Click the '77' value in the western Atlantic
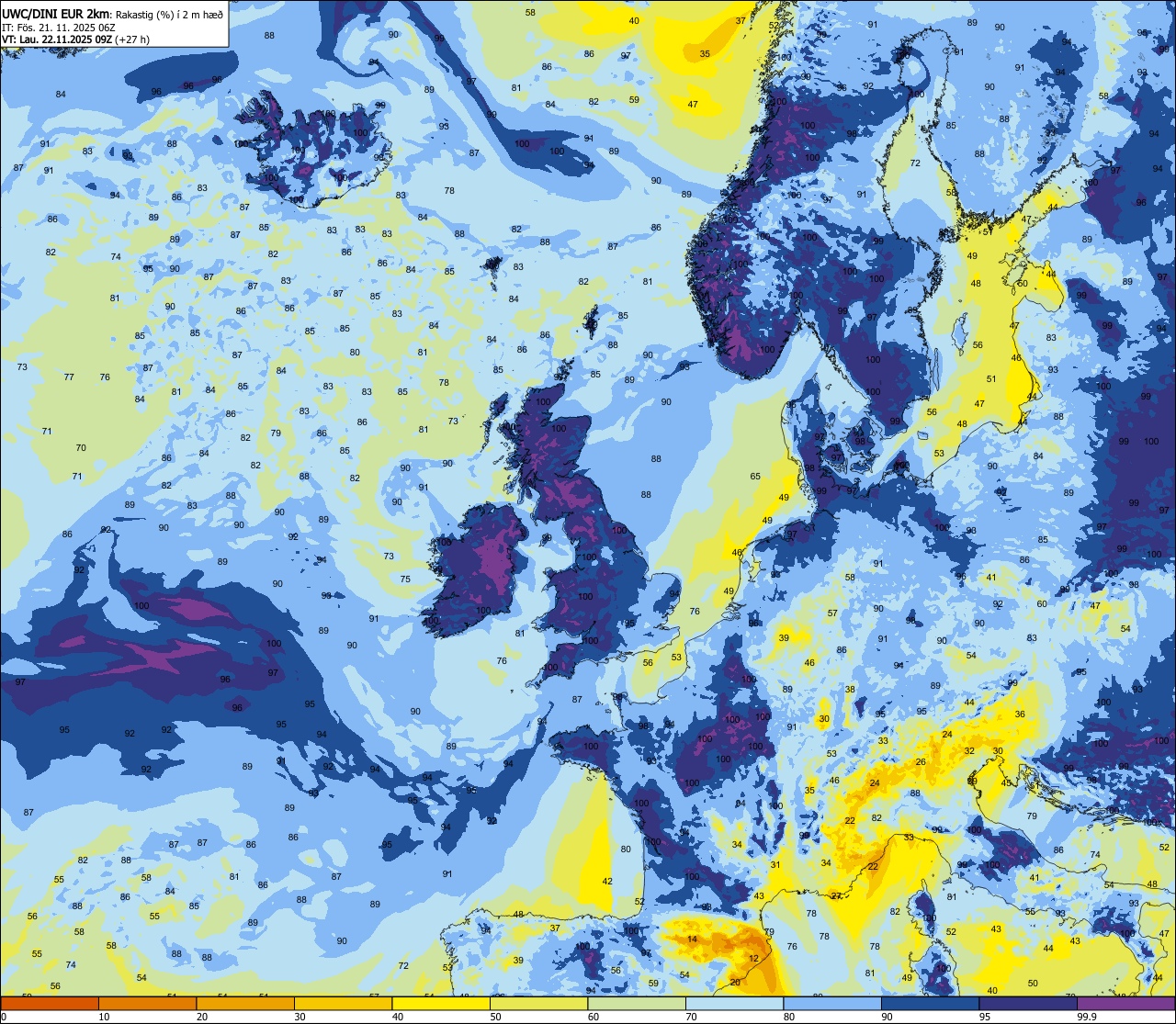The height and width of the screenshot is (1024, 1176). coord(69,377)
